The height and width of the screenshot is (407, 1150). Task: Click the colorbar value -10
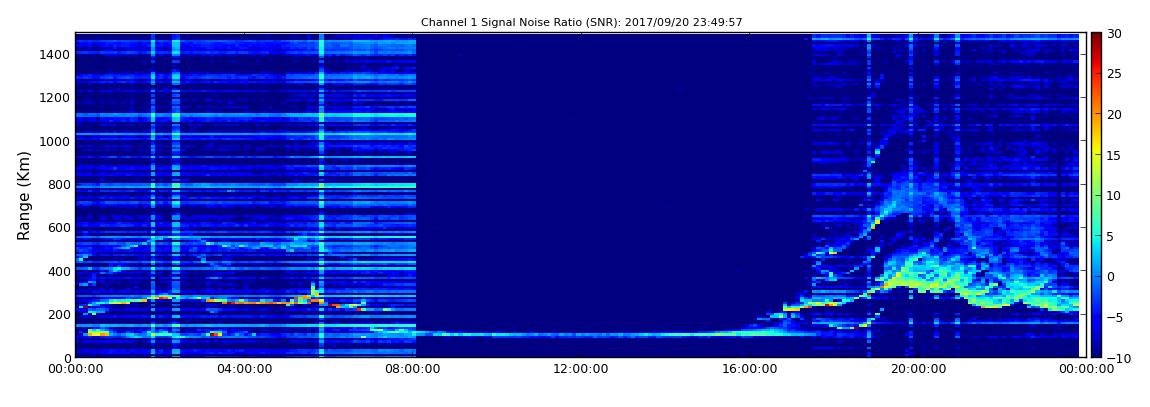(1116, 357)
